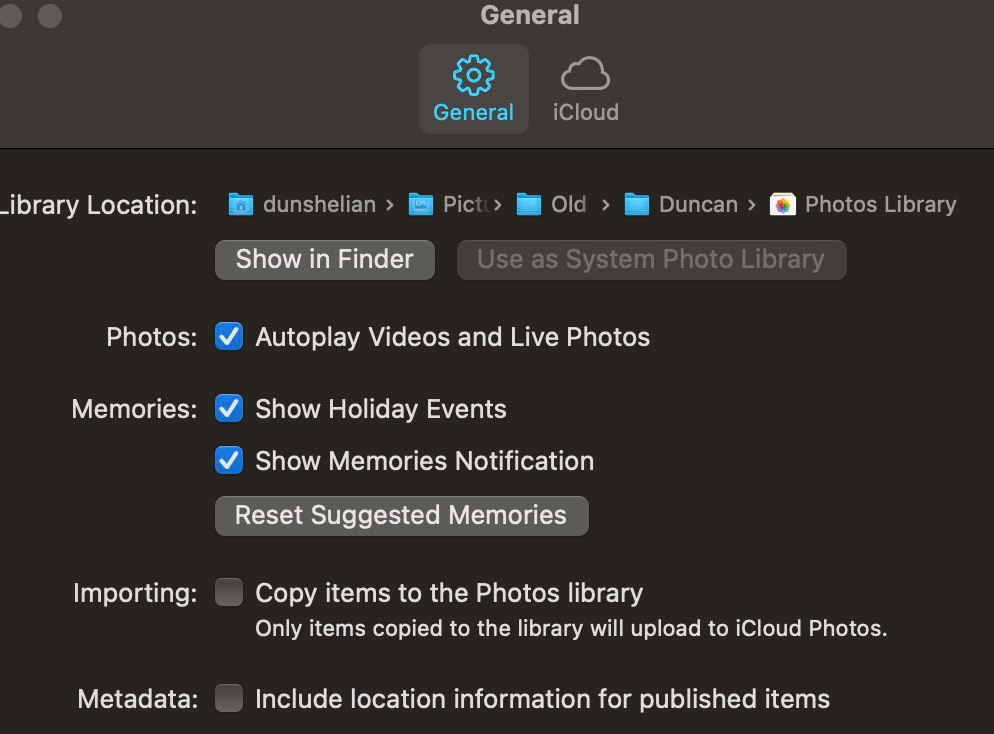Click the chevron after Old folder

[x=605, y=205]
